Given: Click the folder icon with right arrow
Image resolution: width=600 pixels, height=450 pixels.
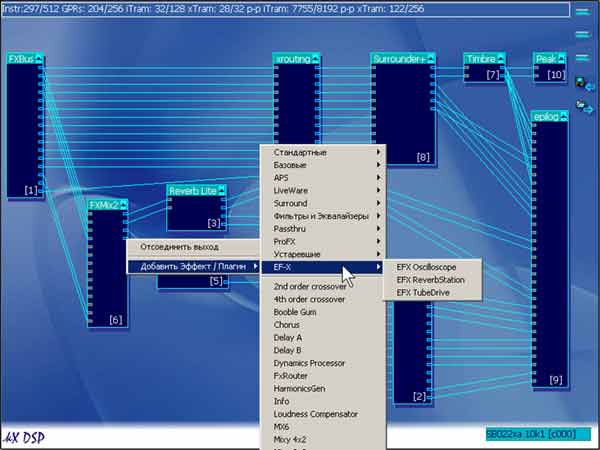Looking at the screenshot, I should pos(584,106).
